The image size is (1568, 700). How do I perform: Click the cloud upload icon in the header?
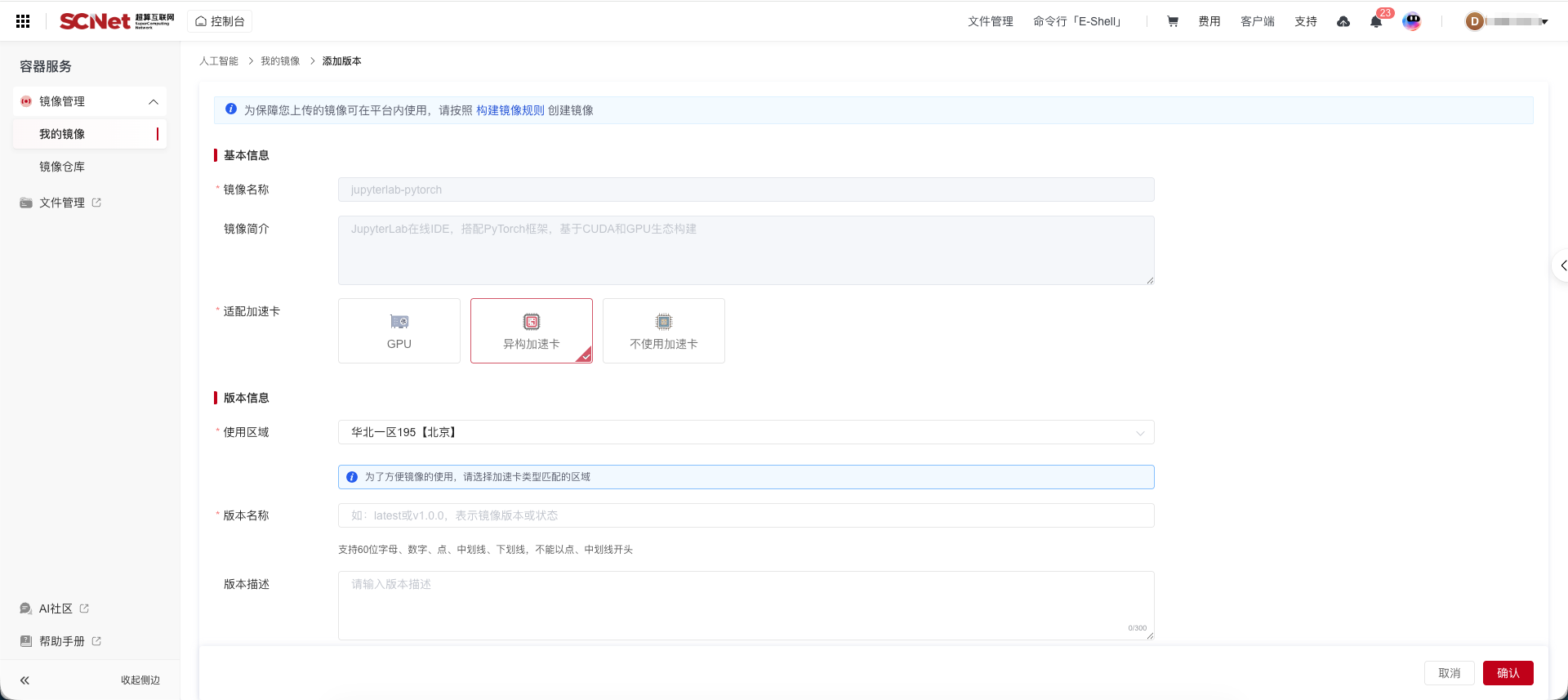point(1343,21)
